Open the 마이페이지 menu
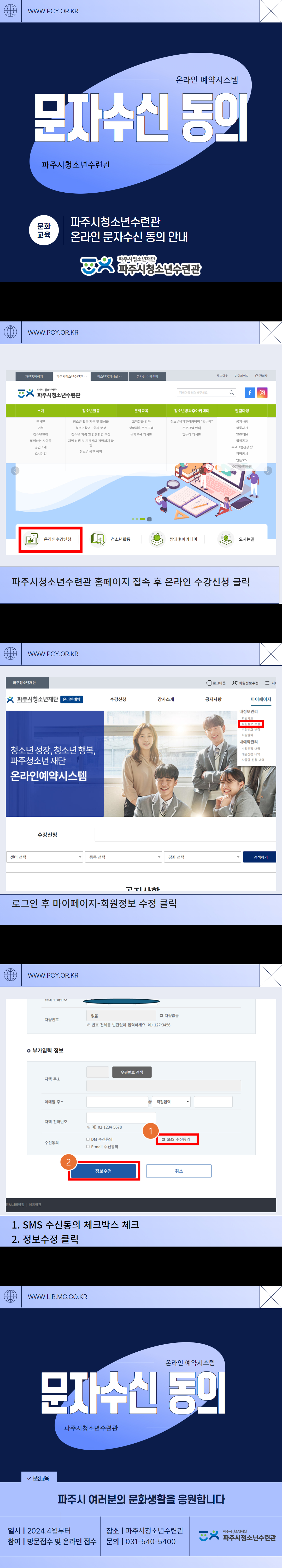 (261, 699)
